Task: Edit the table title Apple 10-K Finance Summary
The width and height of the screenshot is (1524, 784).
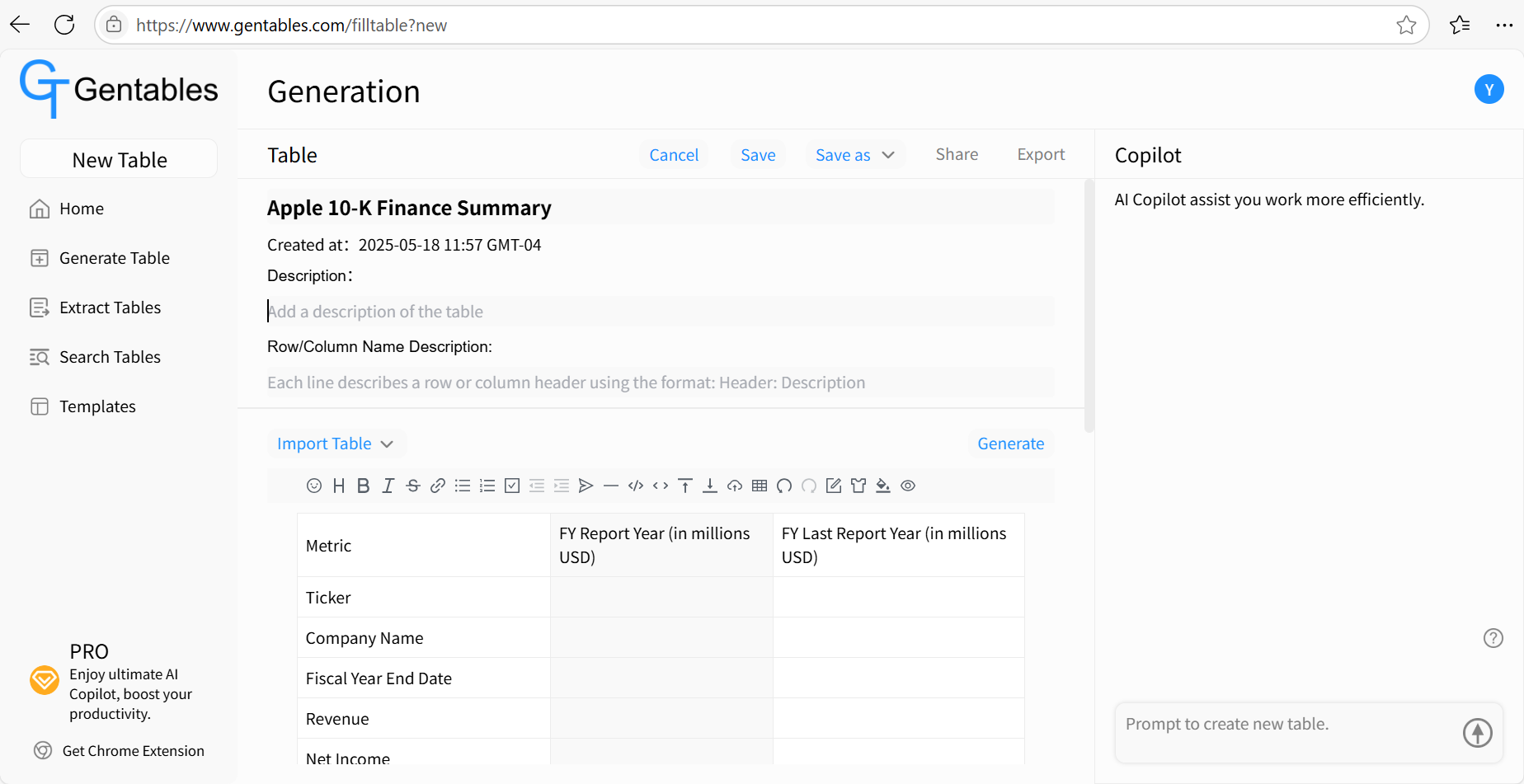Action: click(x=661, y=208)
